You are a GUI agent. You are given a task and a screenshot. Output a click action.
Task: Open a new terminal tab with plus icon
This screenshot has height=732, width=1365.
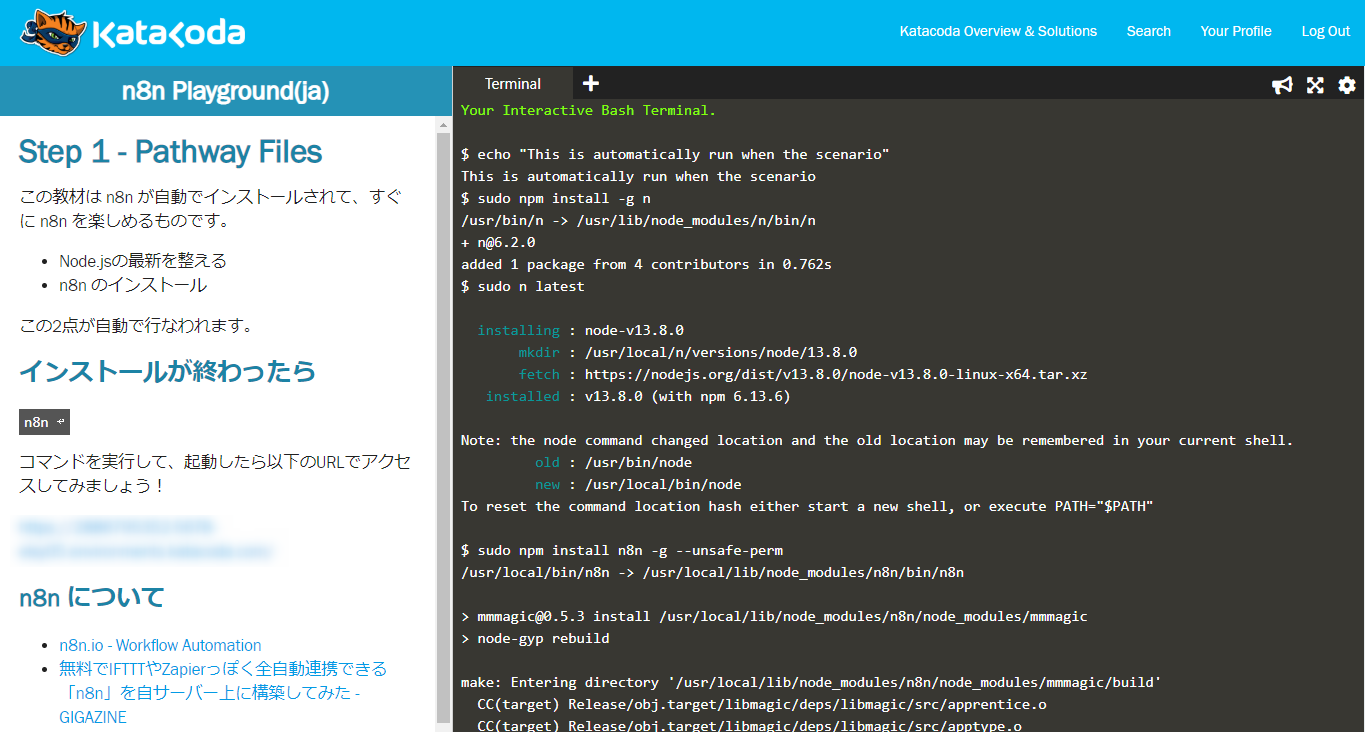click(590, 84)
